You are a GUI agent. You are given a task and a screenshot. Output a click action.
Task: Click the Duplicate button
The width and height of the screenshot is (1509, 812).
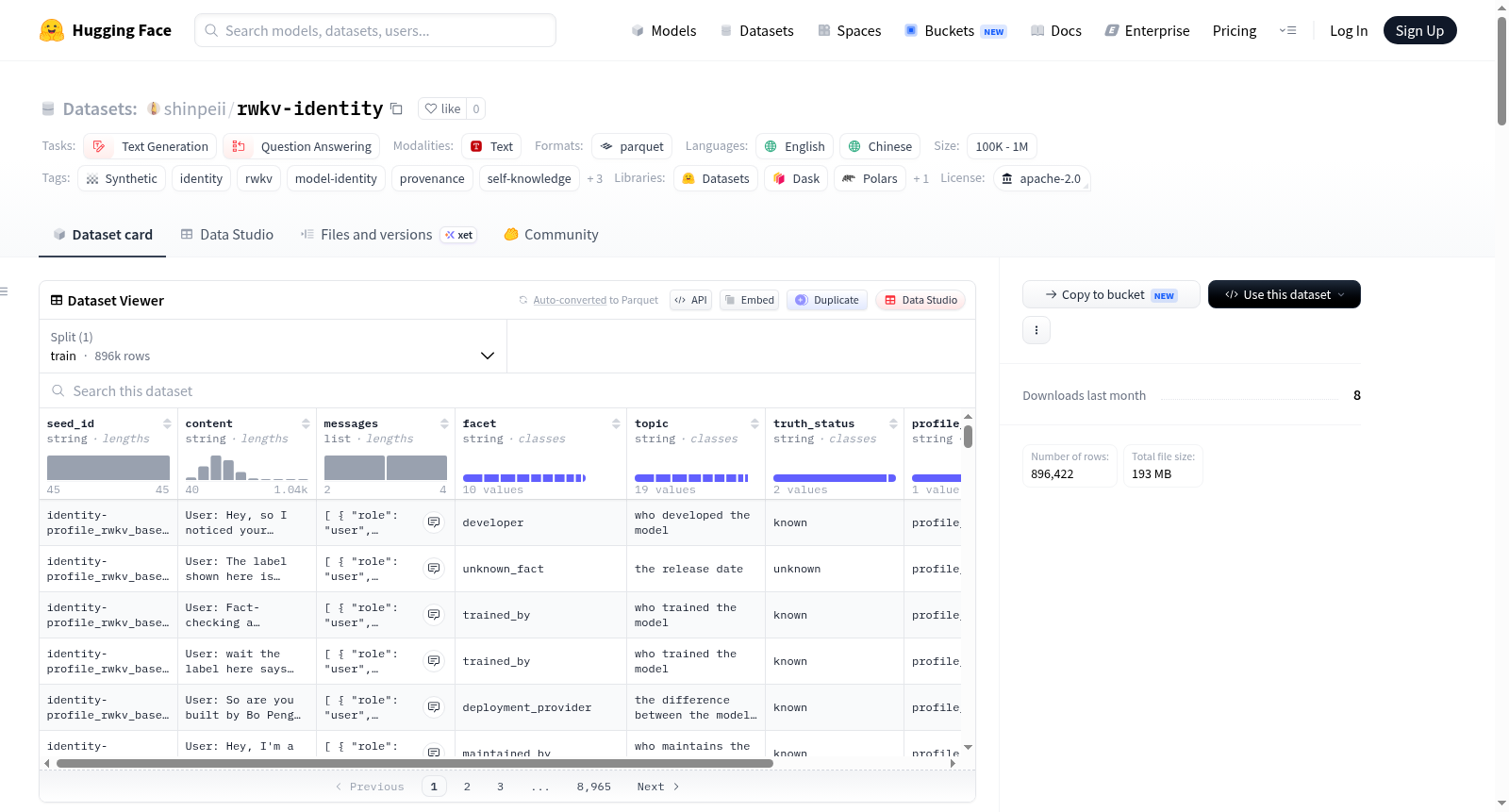[x=827, y=300]
